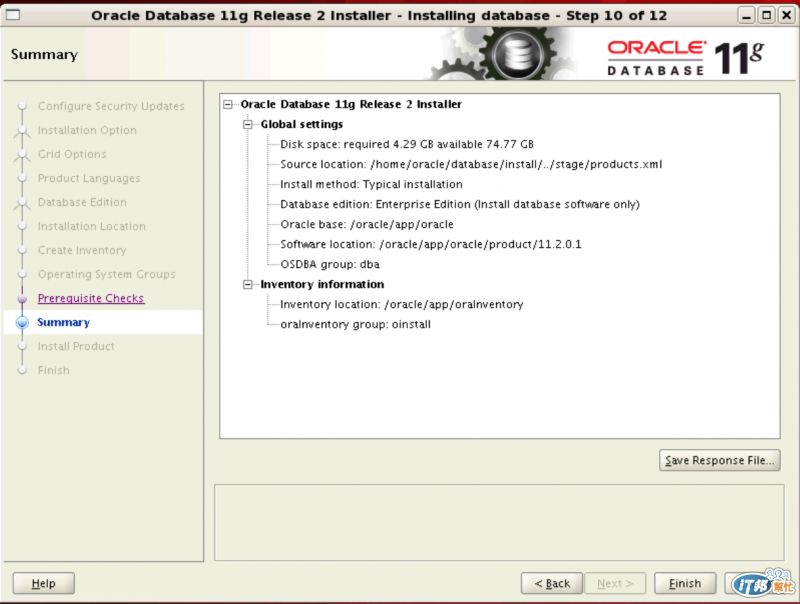Click the Inventory location row
Image resolution: width=800 pixels, height=604 pixels.
(402, 305)
